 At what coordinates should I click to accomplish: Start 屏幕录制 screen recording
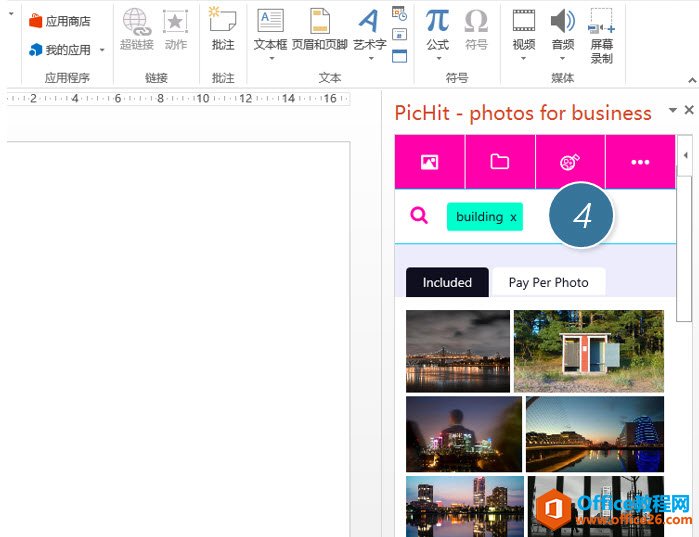point(601,36)
